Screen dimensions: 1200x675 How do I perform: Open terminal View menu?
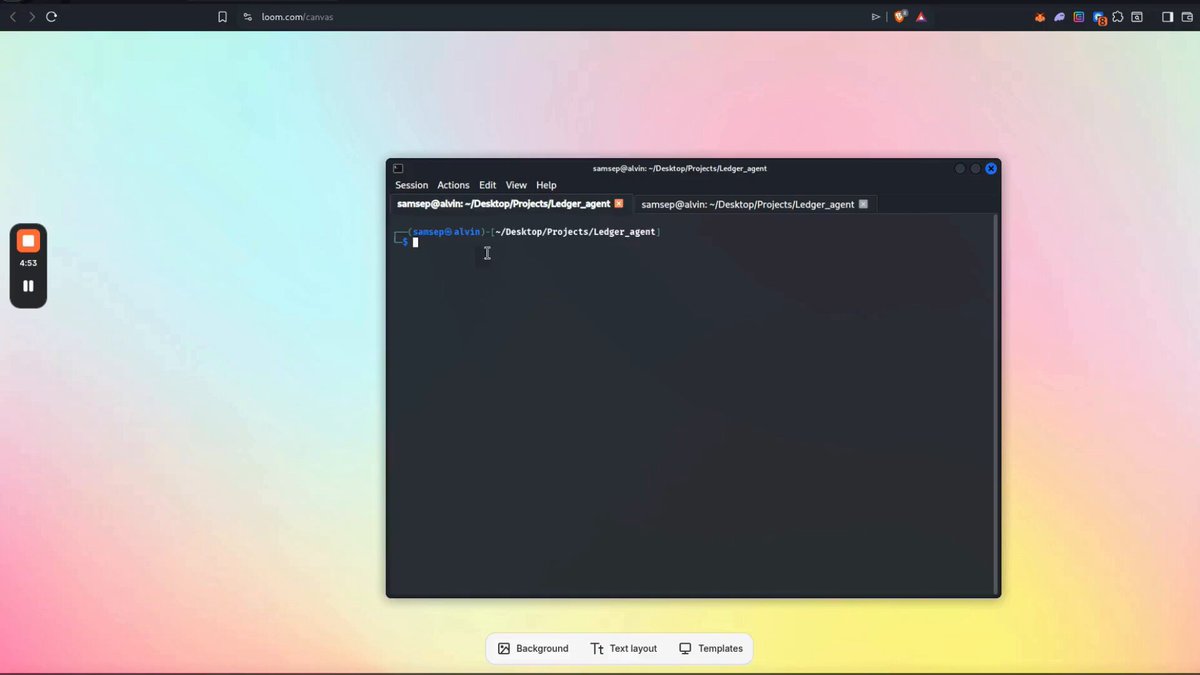pos(516,185)
